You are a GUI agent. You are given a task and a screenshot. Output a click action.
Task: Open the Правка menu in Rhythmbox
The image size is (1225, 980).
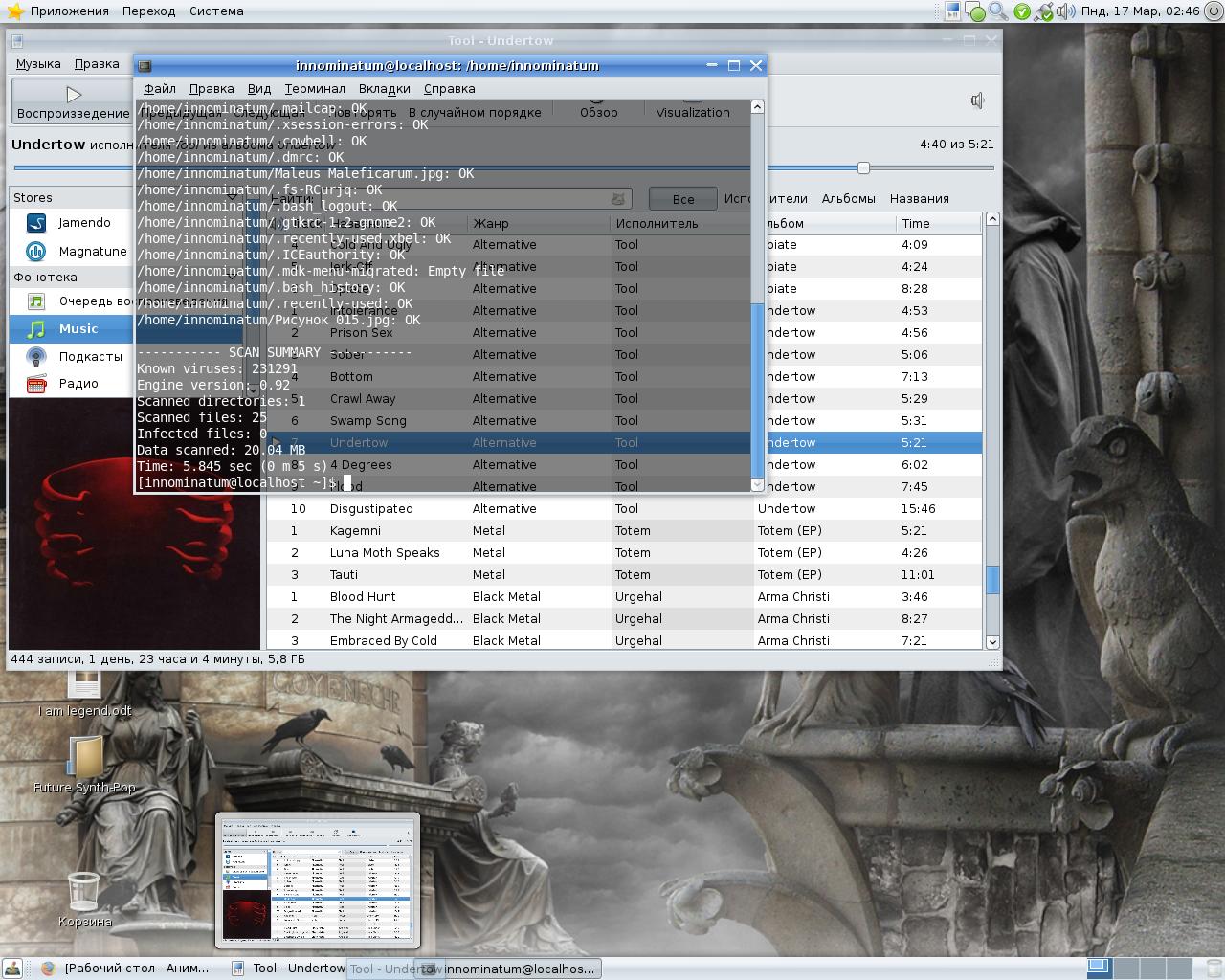[97, 64]
